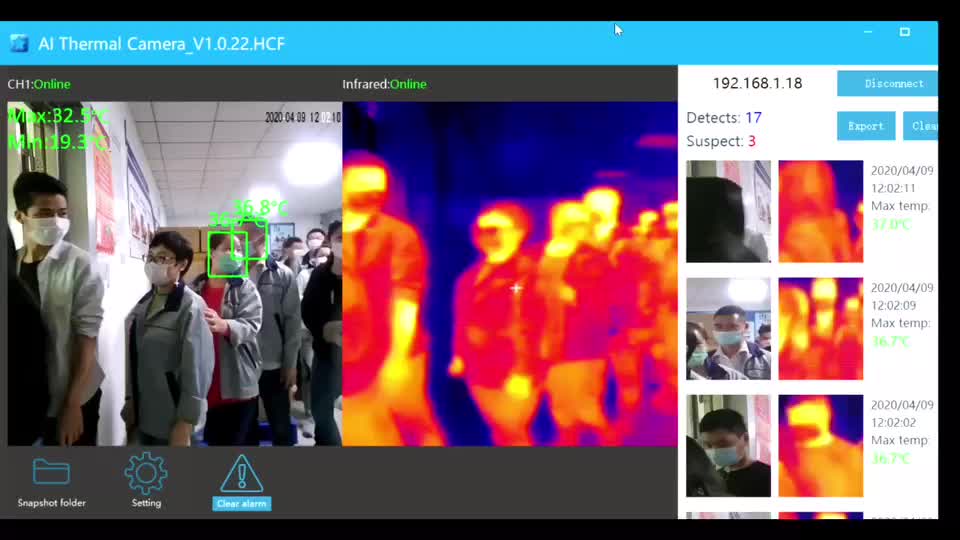This screenshot has height=540, width=960.
Task: Click the partially visible Clear button
Action: (x=922, y=126)
